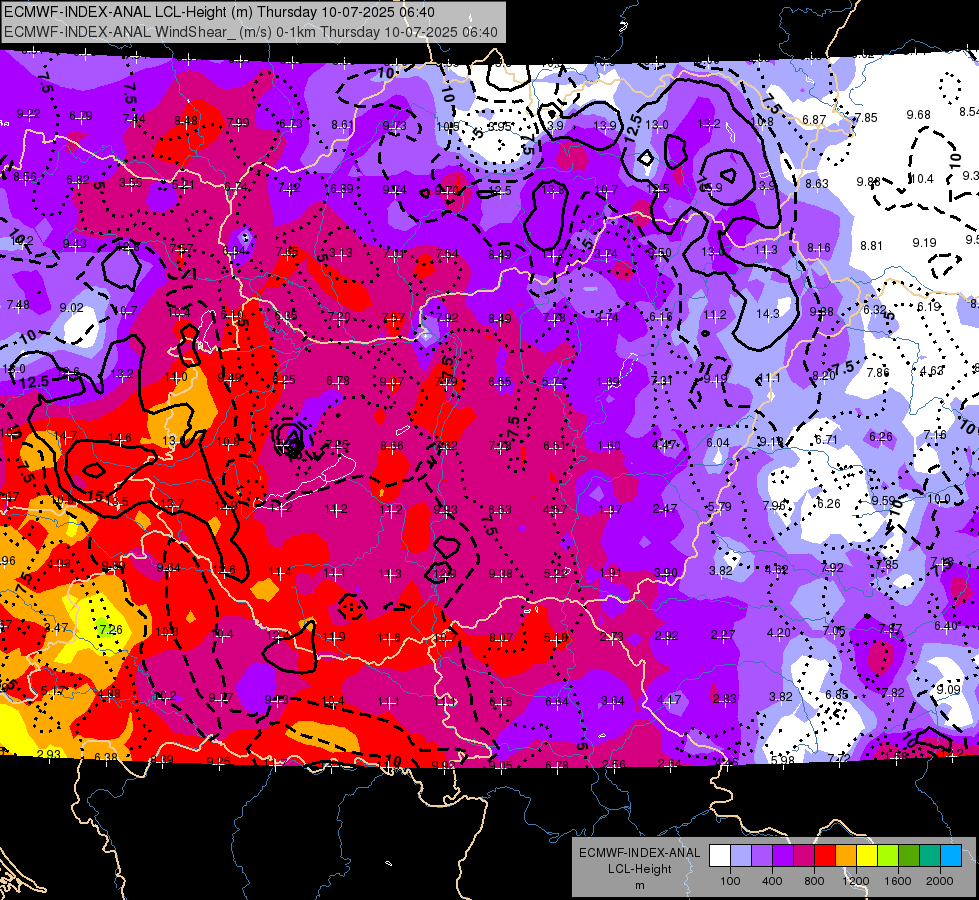
Task: Click the wind shear value 1.69
Action: [x=608, y=382]
